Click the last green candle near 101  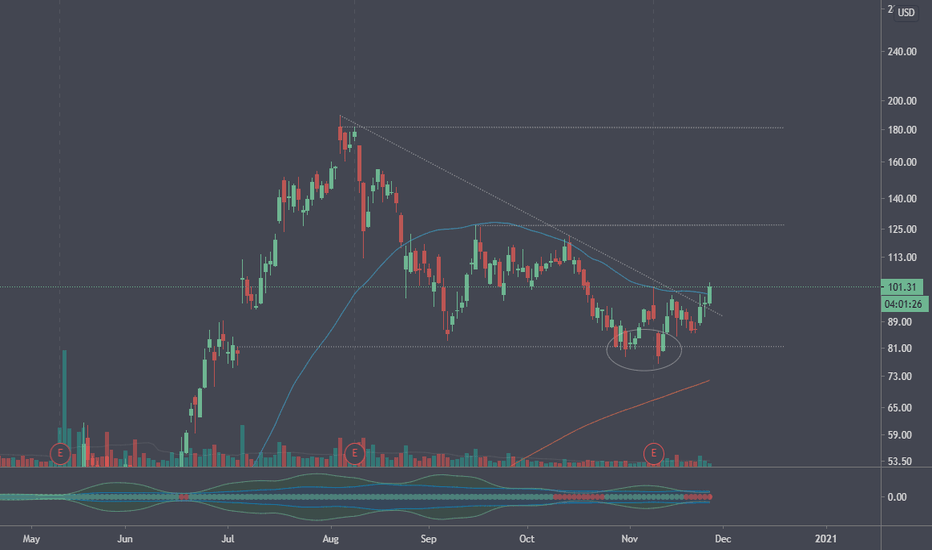[x=710, y=294]
